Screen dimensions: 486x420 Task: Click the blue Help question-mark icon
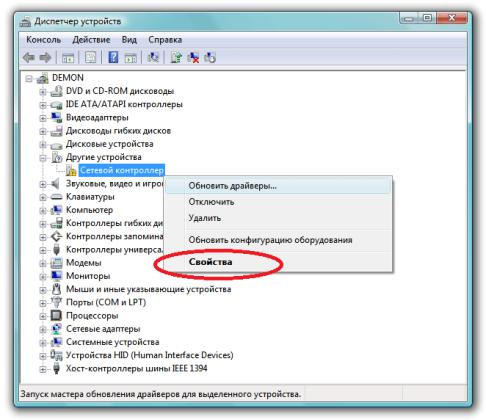click(113, 57)
